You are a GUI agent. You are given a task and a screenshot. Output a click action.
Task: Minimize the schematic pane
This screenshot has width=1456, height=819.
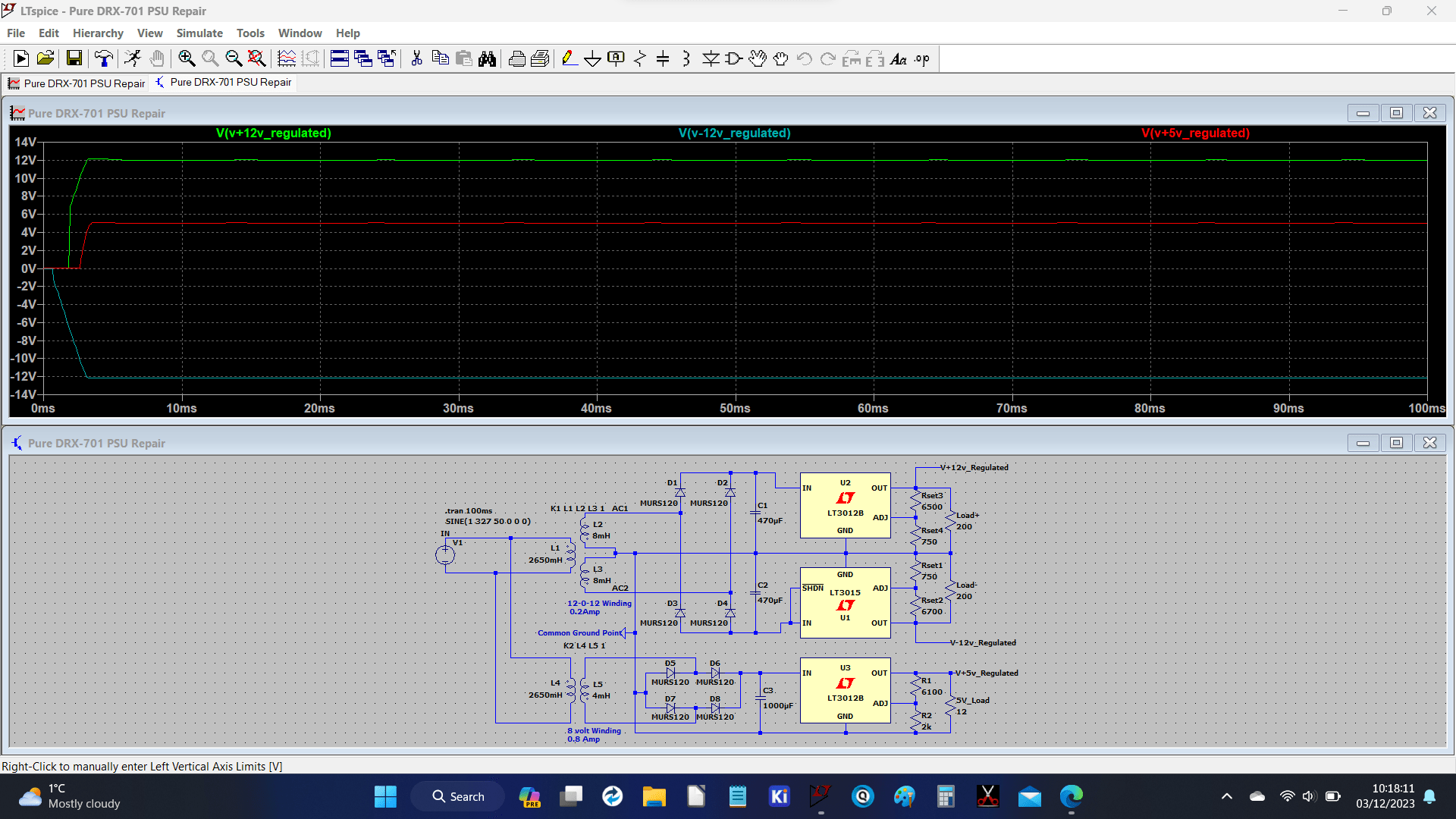[x=1363, y=443]
